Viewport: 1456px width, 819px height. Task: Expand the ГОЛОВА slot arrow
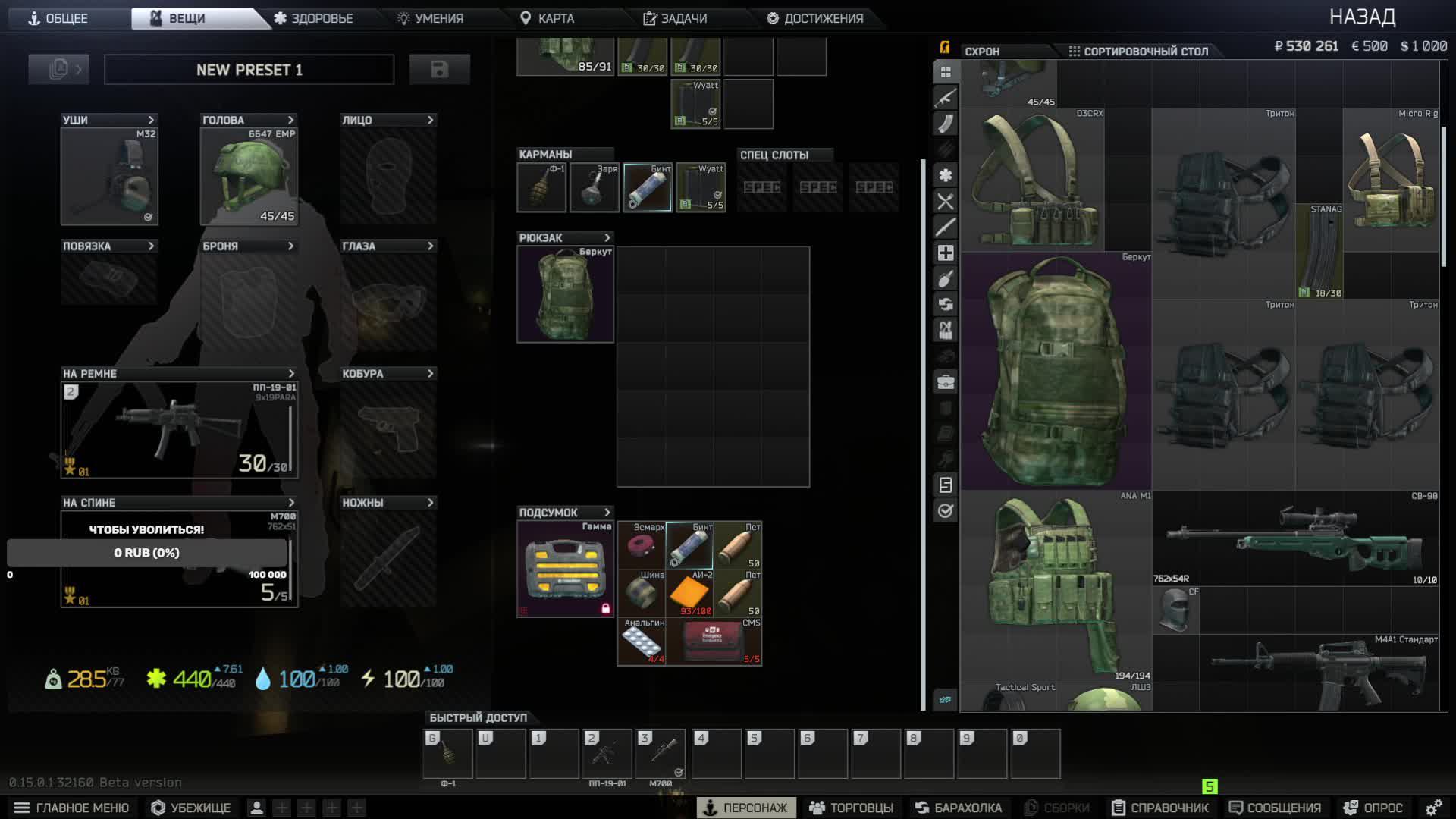tap(290, 120)
